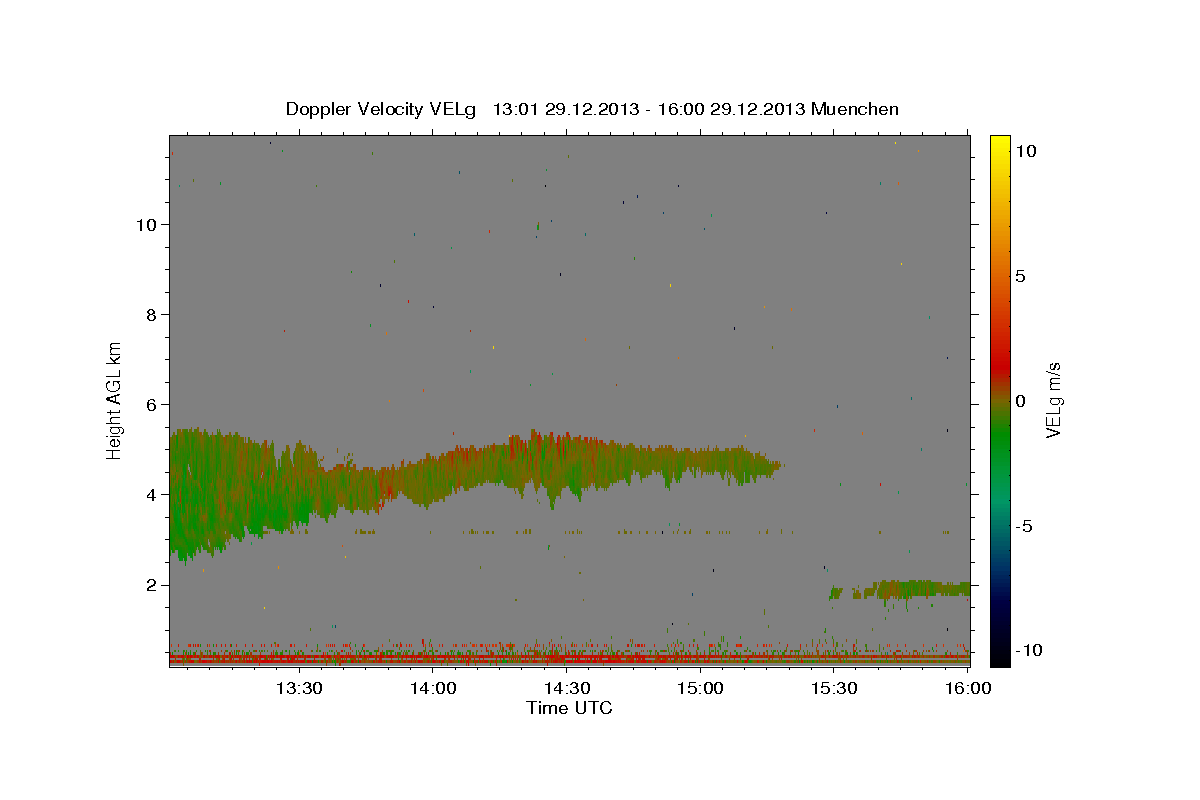Click the 16:00 time tick label
The image size is (1200, 800).
tap(969, 688)
